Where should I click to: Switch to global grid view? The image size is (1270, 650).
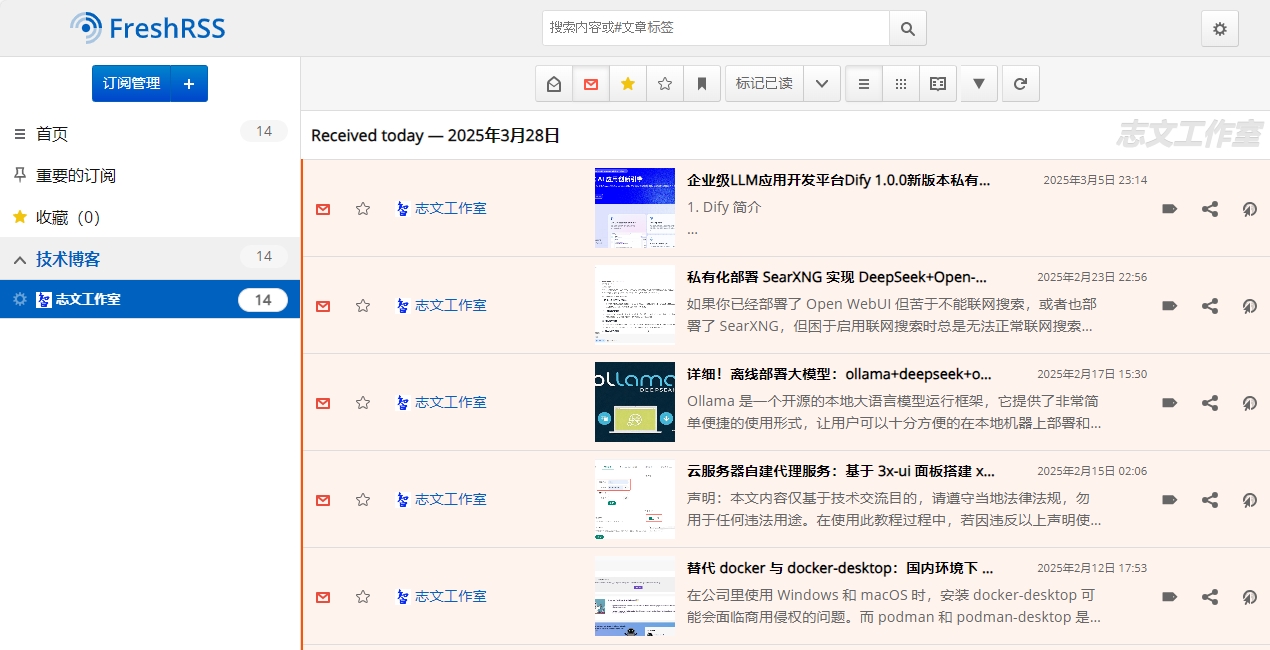[x=901, y=84]
